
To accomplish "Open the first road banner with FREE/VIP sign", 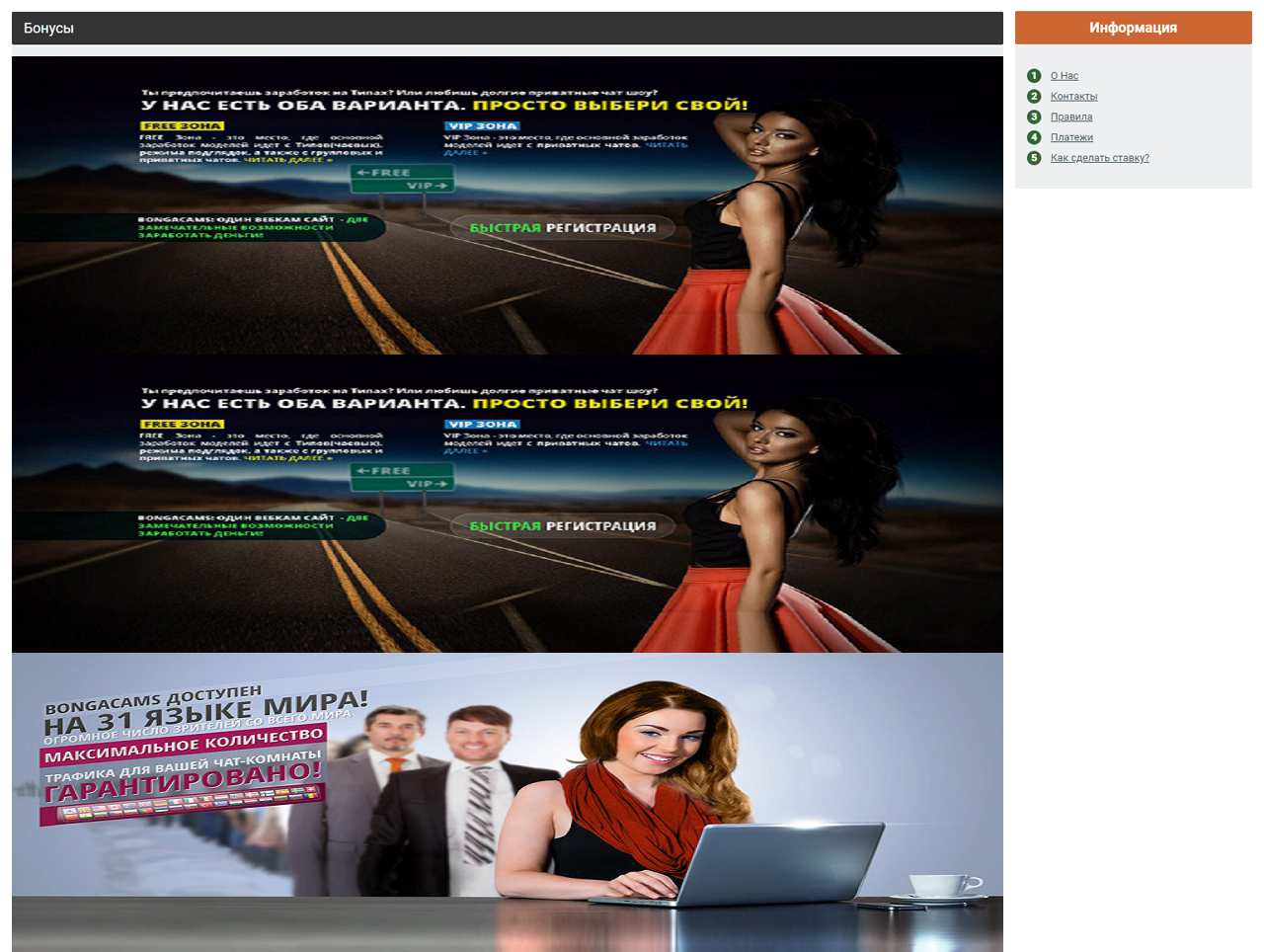I will pyautogui.click(x=508, y=205).
